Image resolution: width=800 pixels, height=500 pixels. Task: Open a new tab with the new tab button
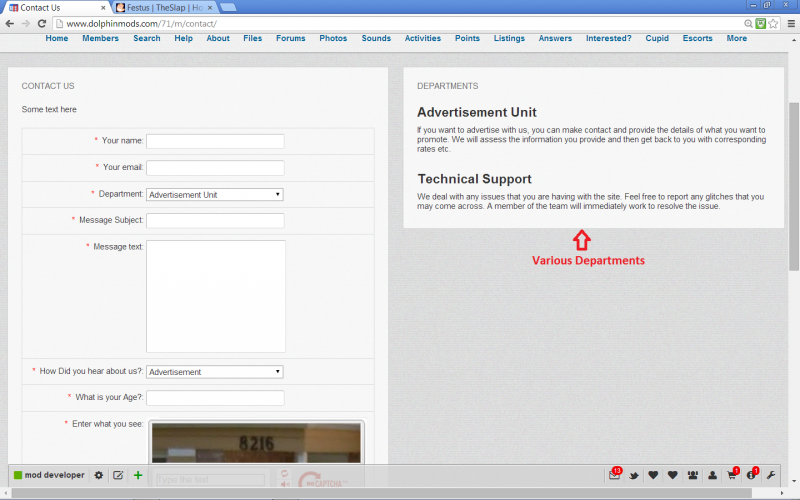pos(228,7)
